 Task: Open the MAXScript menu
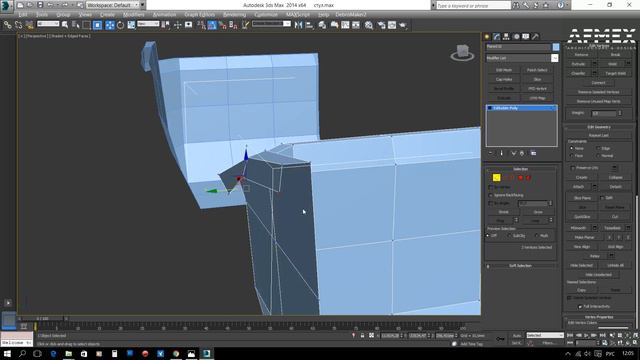pos(298,15)
